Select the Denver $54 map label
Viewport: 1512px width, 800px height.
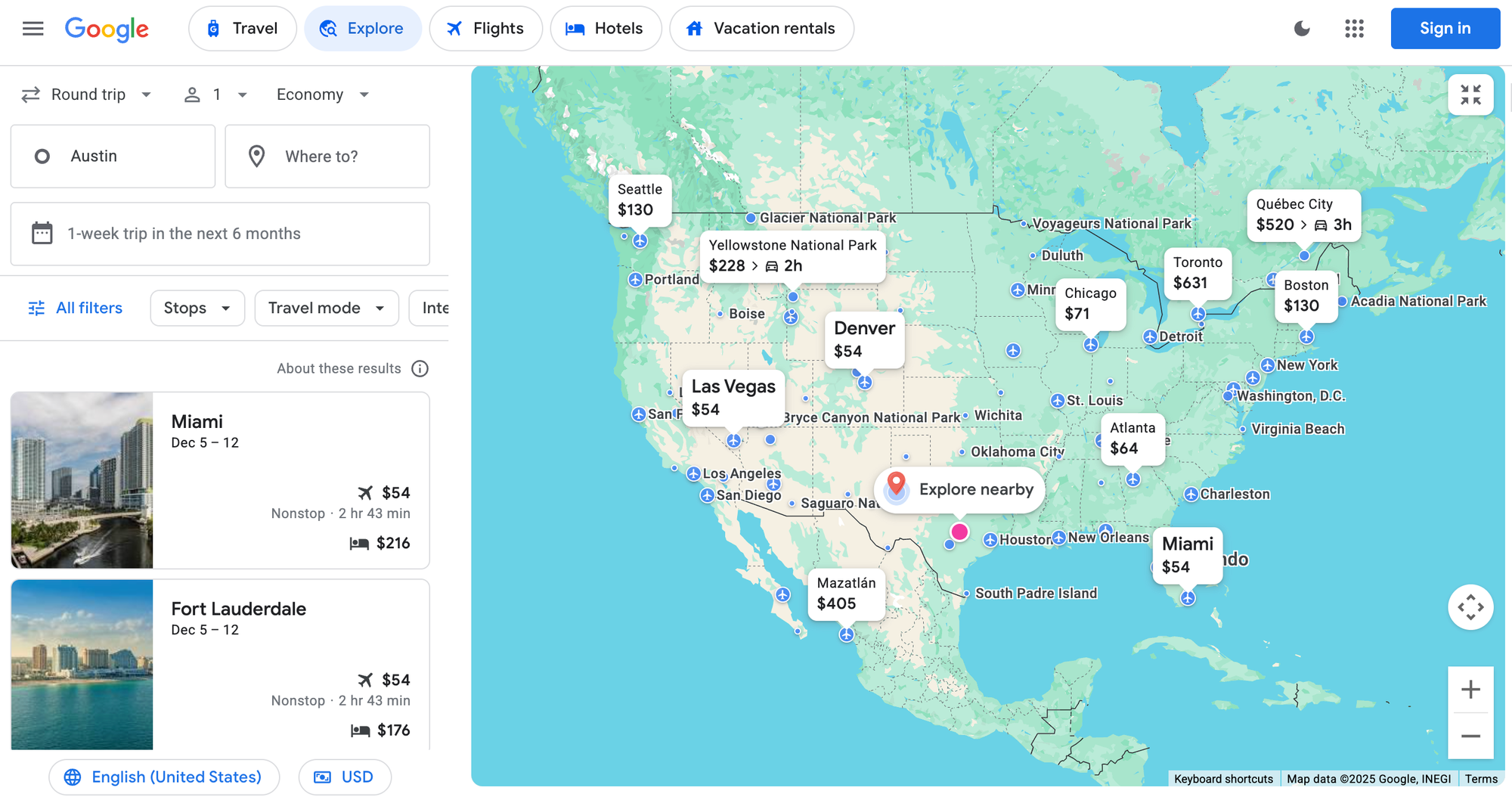(x=864, y=340)
